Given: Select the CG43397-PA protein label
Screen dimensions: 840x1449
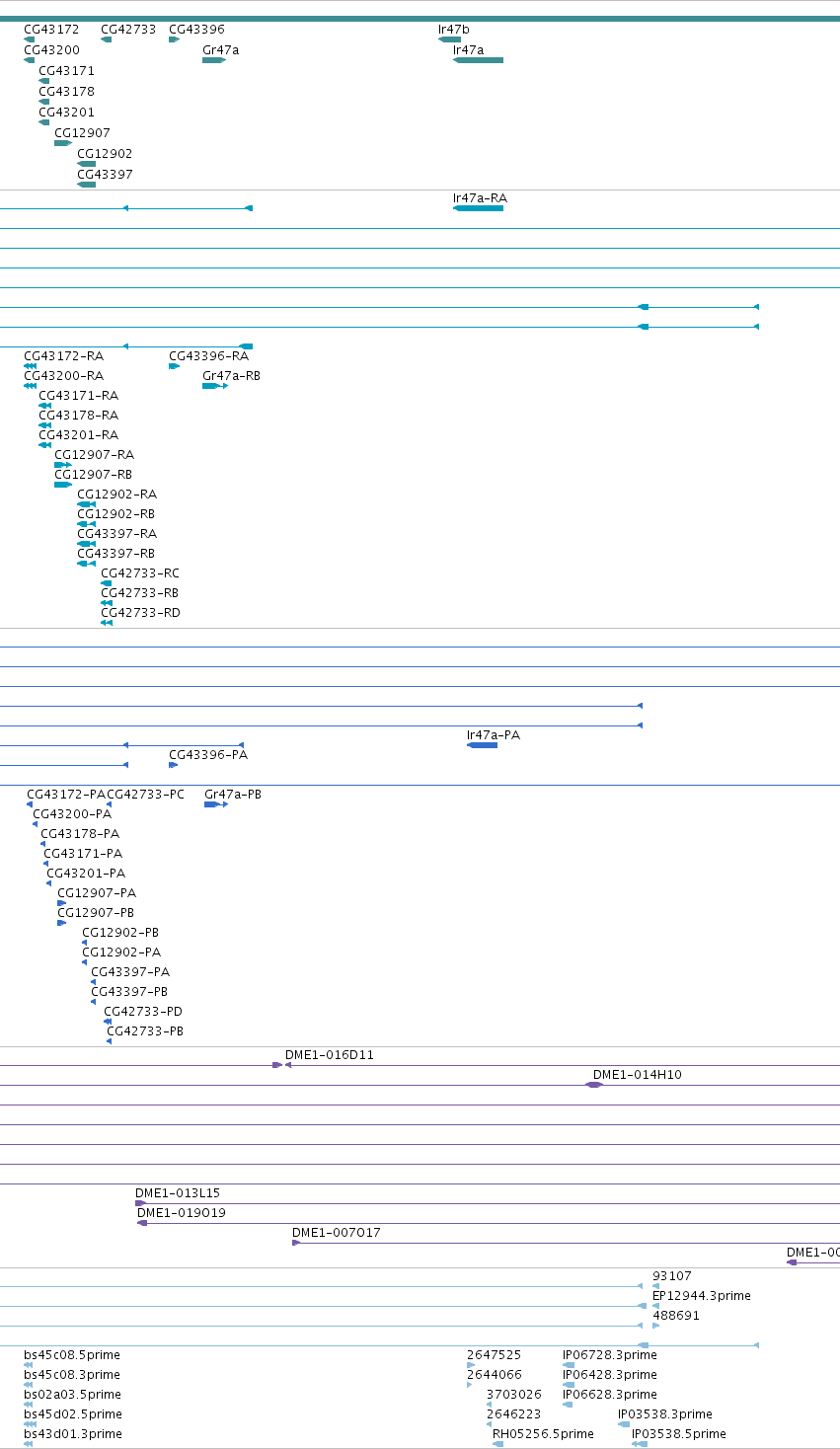Looking at the screenshot, I should tap(130, 972).
